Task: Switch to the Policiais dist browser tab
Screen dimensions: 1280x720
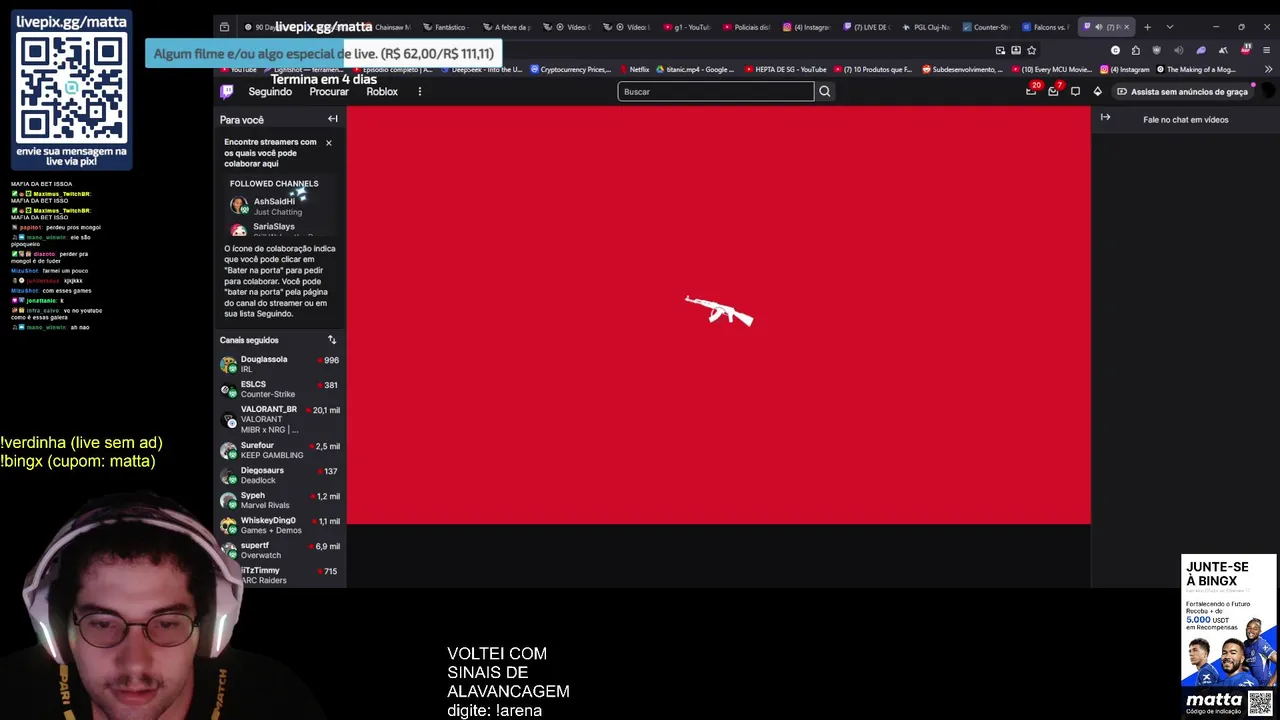Action: coord(747,27)
